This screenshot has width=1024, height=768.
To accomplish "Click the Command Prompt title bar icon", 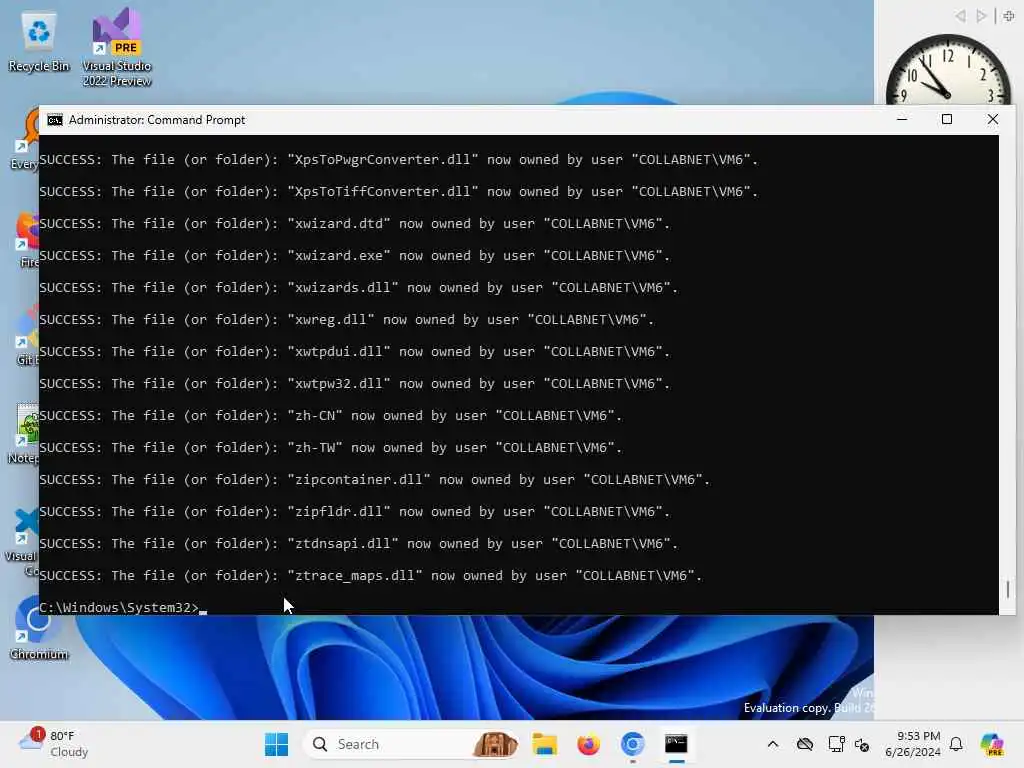I will point(55,120).
